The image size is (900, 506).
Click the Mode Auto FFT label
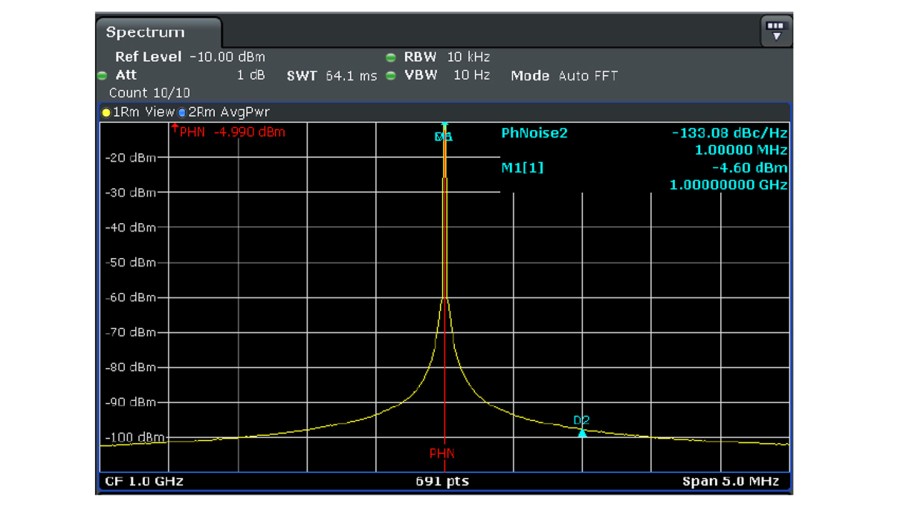pos(564,76)
